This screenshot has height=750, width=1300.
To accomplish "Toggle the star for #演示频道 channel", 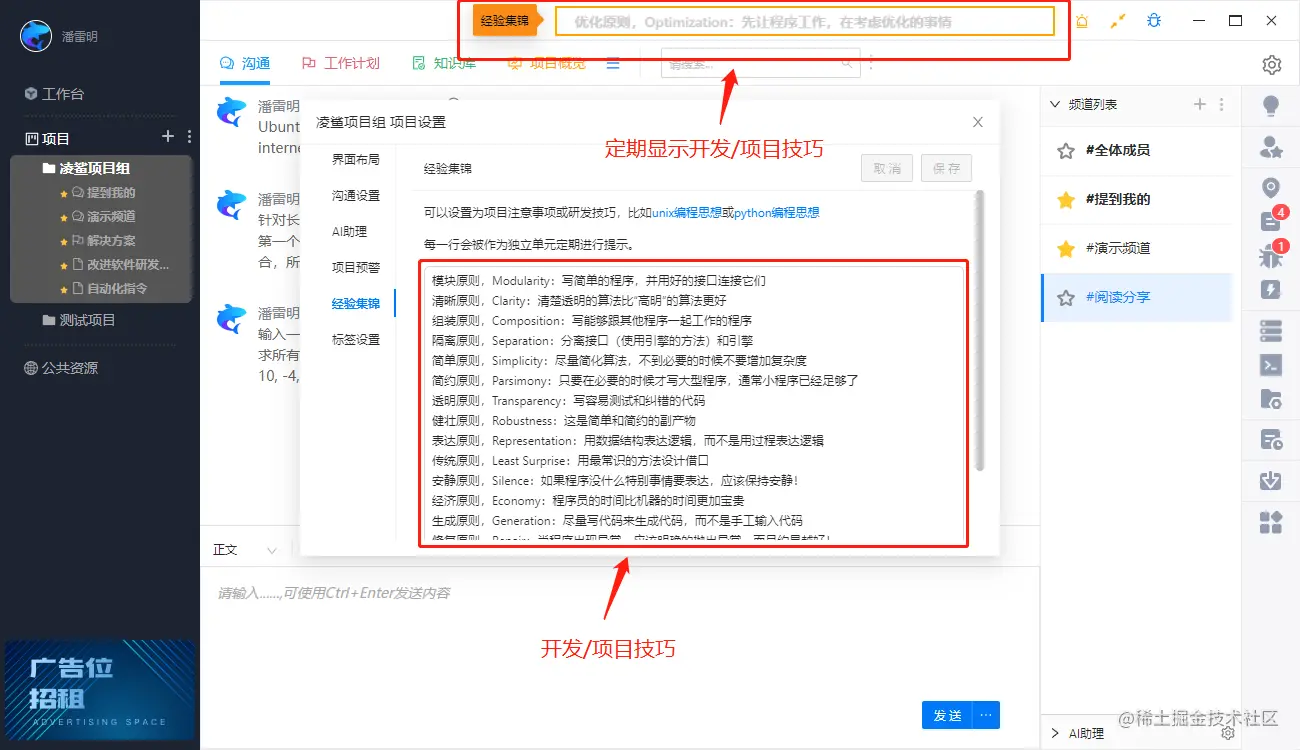I will point(1066,248).
